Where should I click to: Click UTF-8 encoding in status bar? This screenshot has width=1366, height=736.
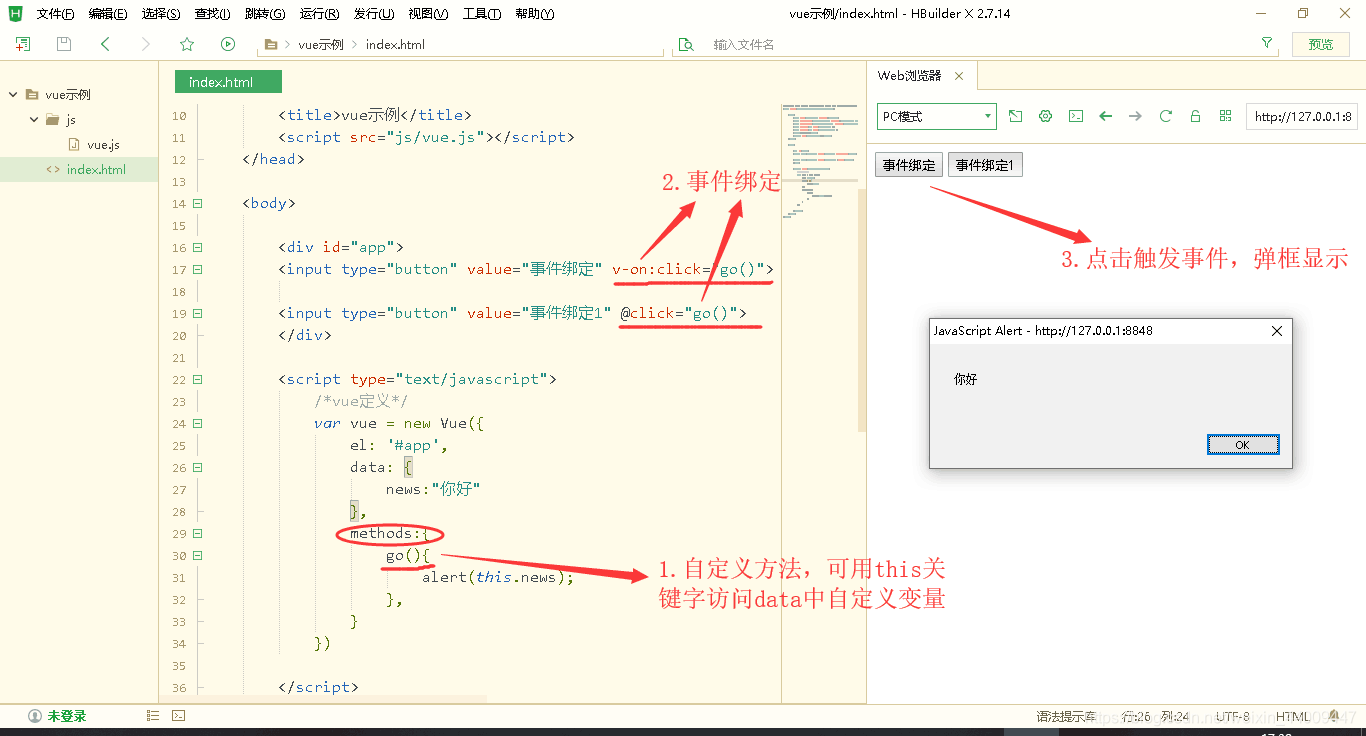coord(1233,716)
